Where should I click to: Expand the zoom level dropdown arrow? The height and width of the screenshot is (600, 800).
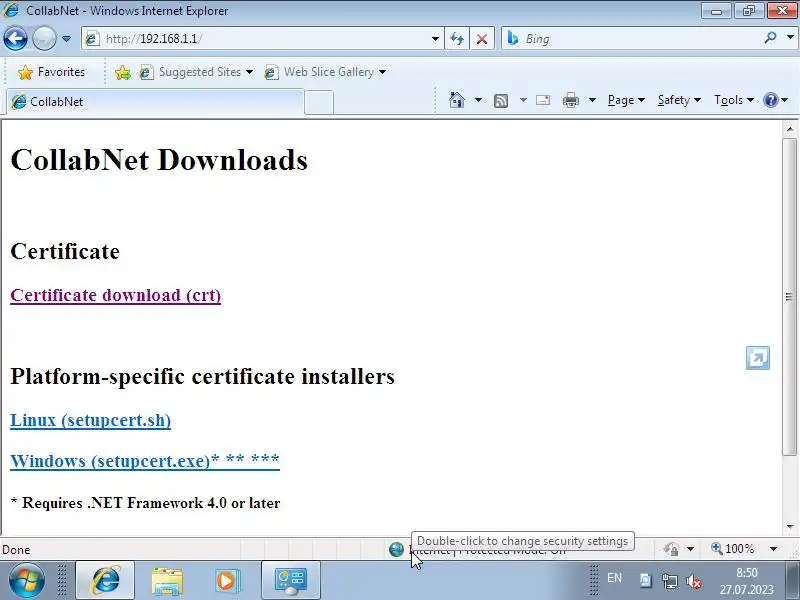(773, 549)
